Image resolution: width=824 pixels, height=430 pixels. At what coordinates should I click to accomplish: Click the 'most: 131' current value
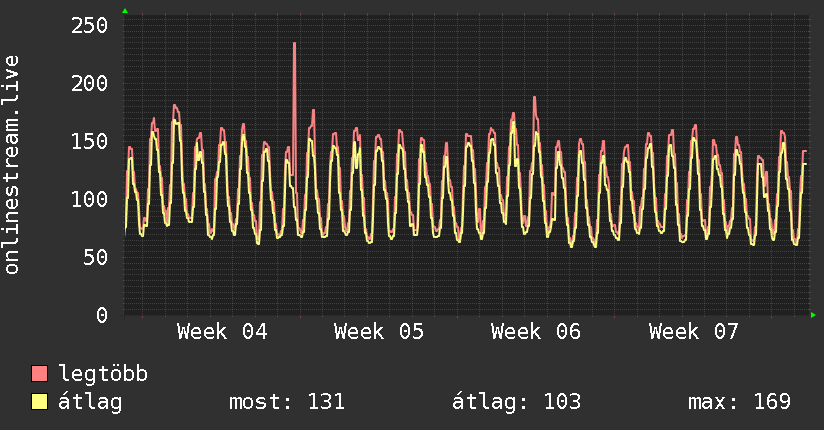pyautogui.click(x=287, y=402)
